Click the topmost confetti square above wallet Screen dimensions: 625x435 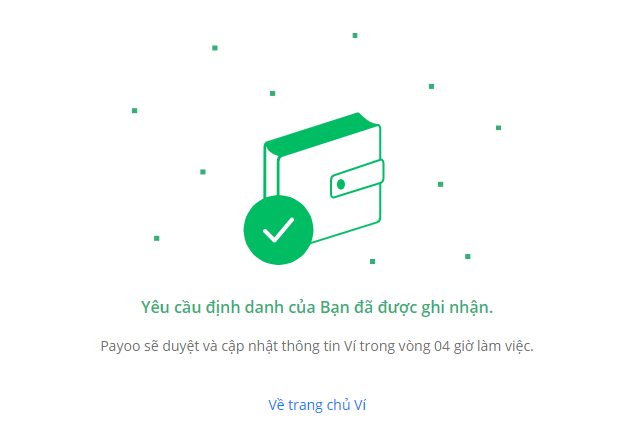355,35
